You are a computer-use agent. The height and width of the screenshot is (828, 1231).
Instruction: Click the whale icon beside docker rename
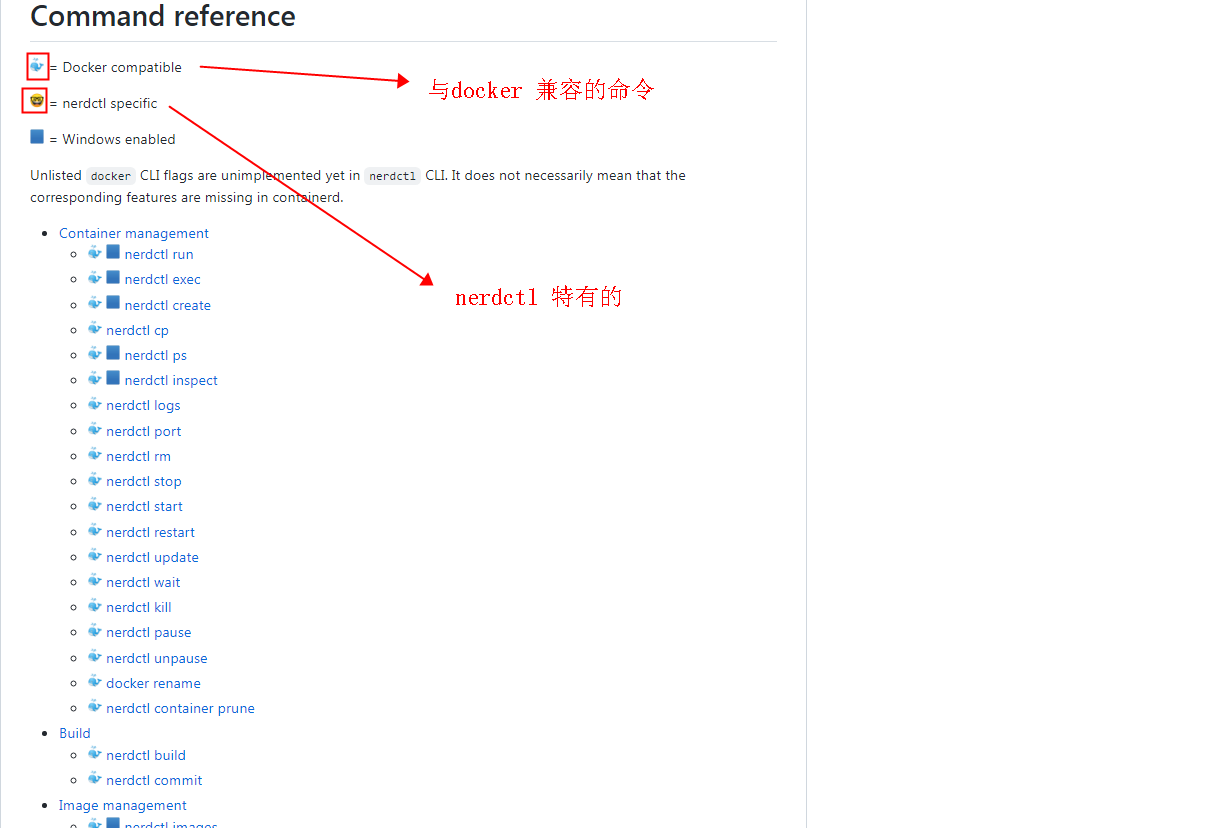93,682
